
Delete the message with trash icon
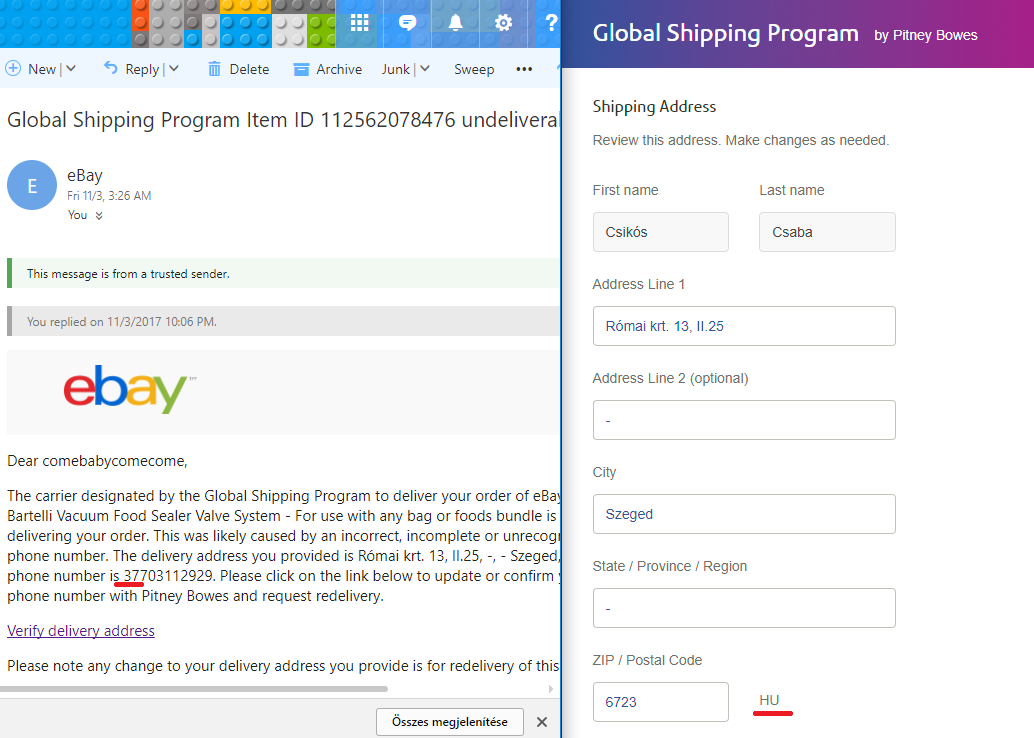[238, 69]
